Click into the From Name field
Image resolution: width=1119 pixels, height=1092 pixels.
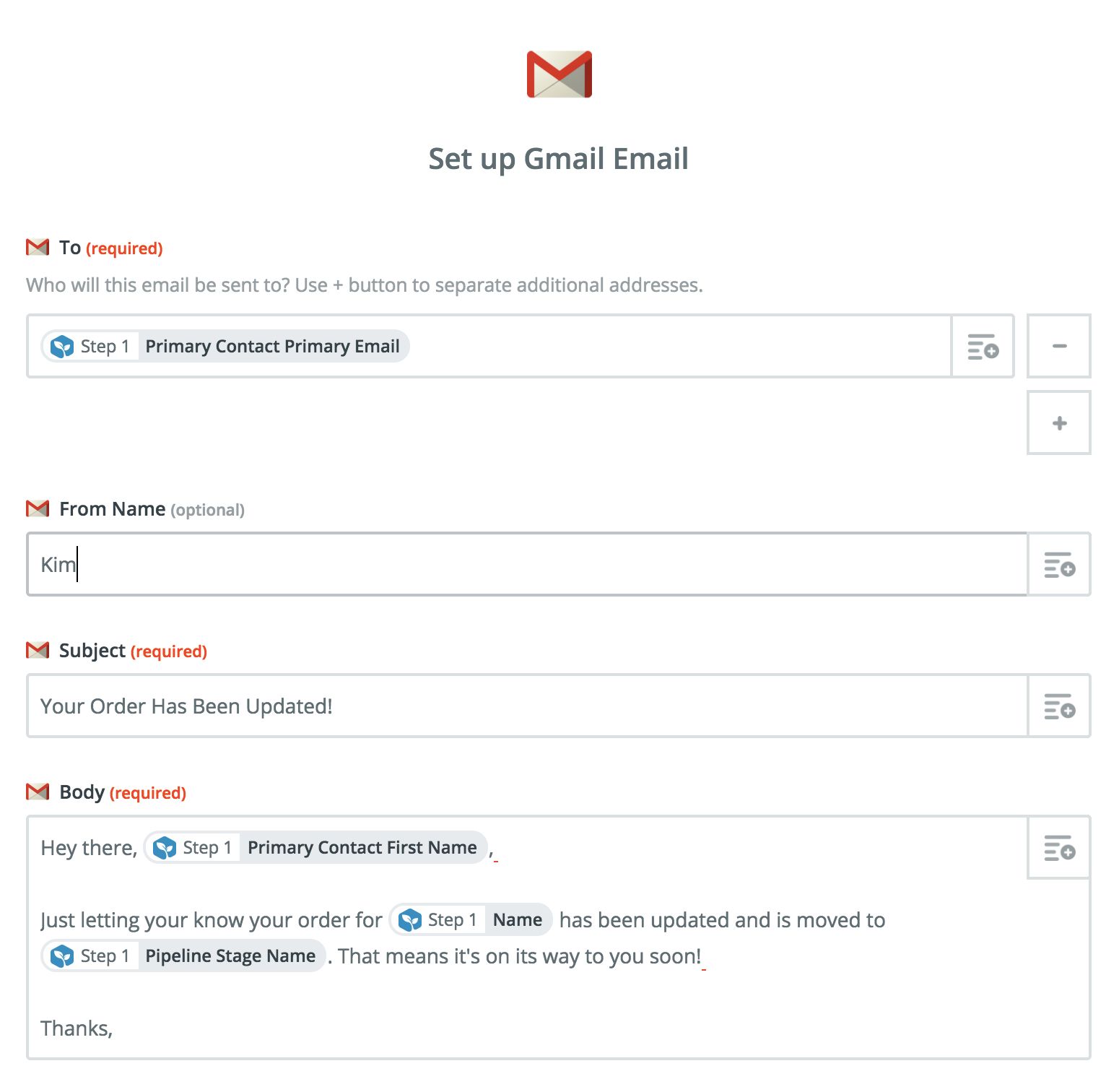click(527, 565)
